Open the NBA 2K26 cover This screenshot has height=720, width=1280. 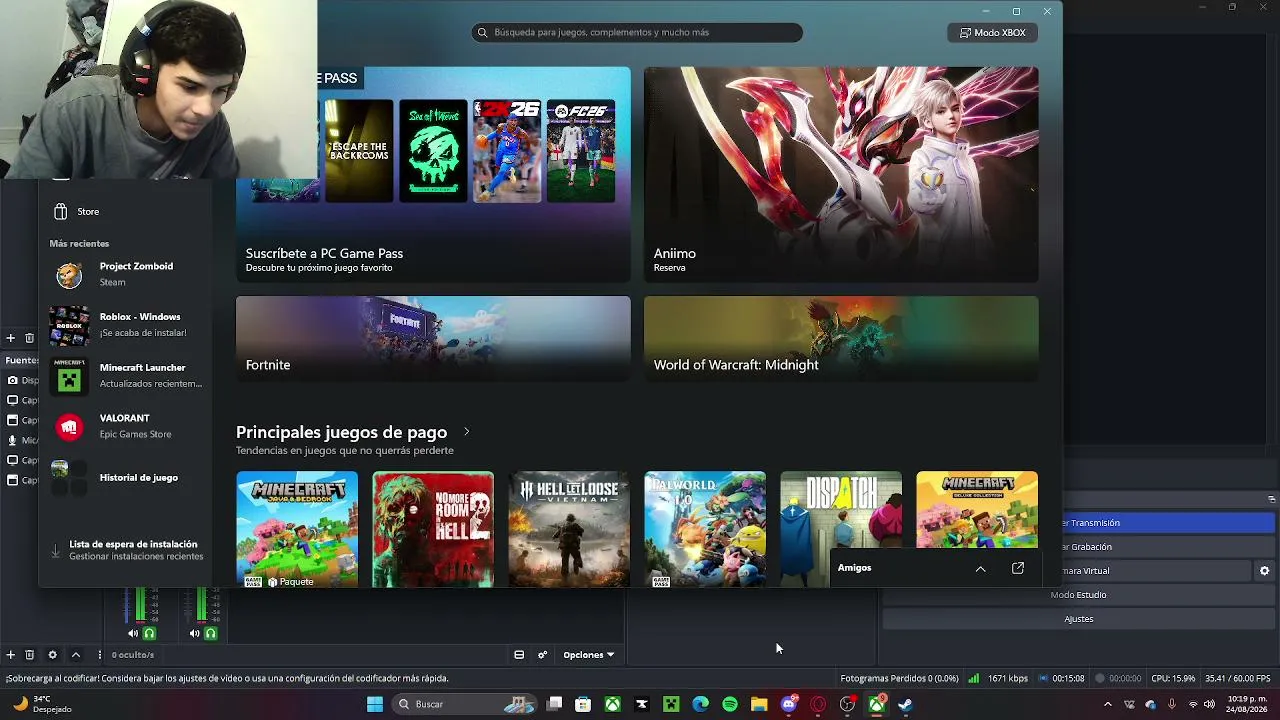pos(507,151)
